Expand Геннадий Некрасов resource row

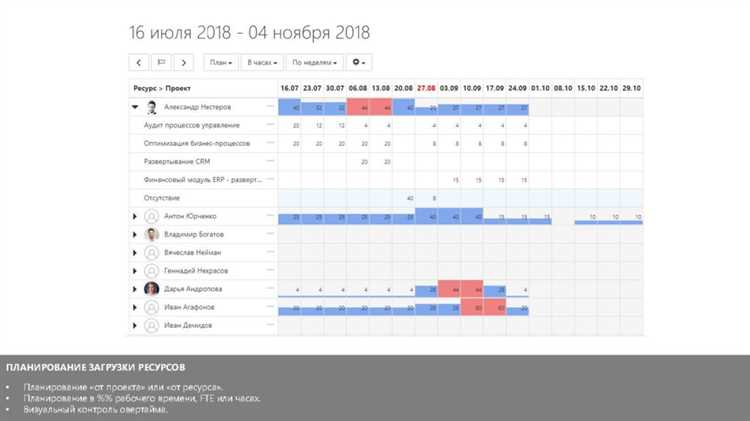click(135, 271)
